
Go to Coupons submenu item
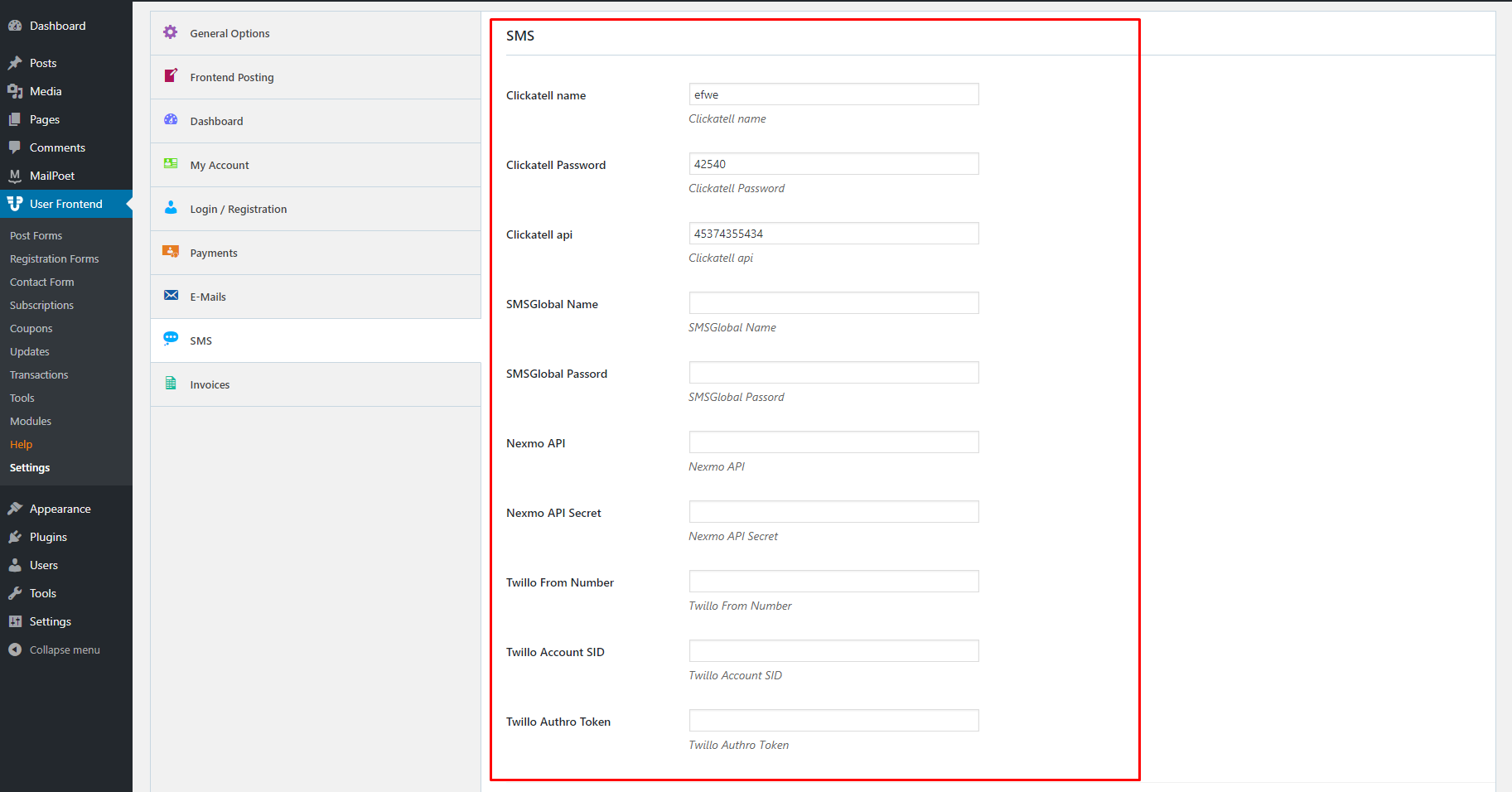pyautogui.click(x=31, y=328)
